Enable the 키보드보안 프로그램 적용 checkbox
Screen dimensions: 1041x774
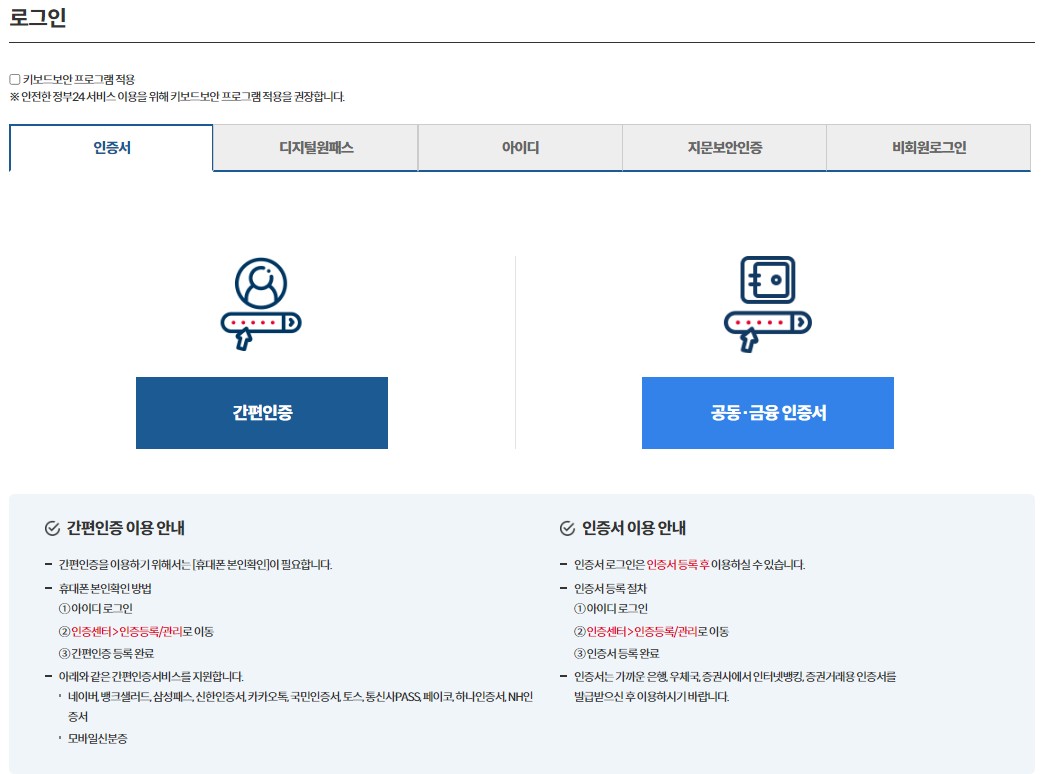(x=13, y=78)
